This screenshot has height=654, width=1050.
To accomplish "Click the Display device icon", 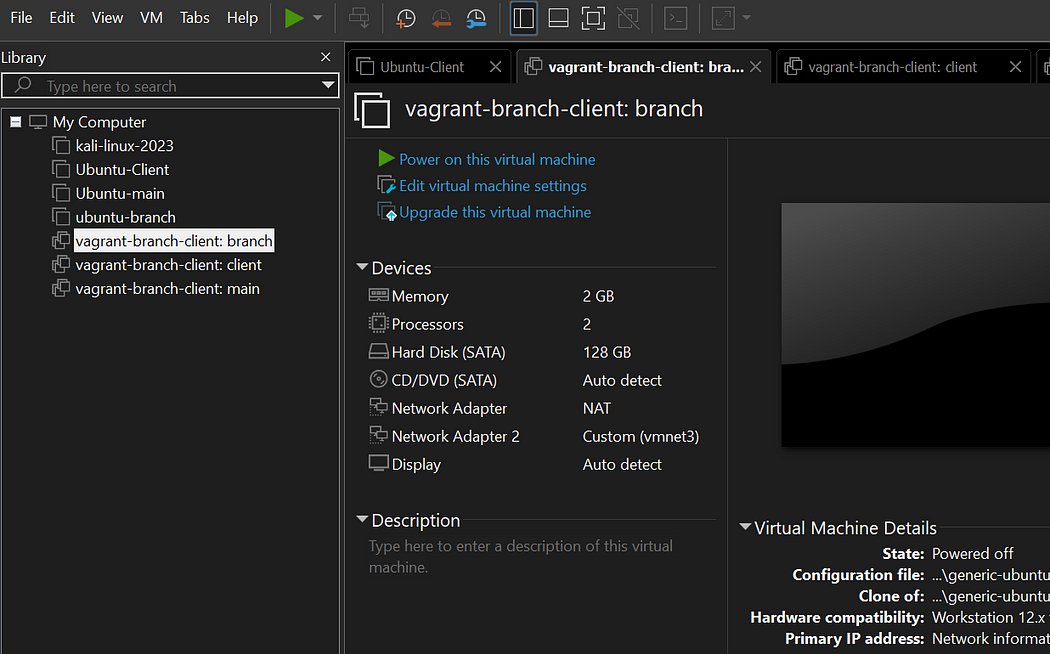I will pos(378,463).
